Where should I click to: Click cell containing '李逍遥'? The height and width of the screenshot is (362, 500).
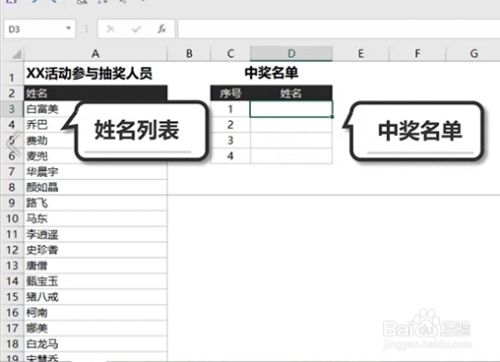click(96, 234)
